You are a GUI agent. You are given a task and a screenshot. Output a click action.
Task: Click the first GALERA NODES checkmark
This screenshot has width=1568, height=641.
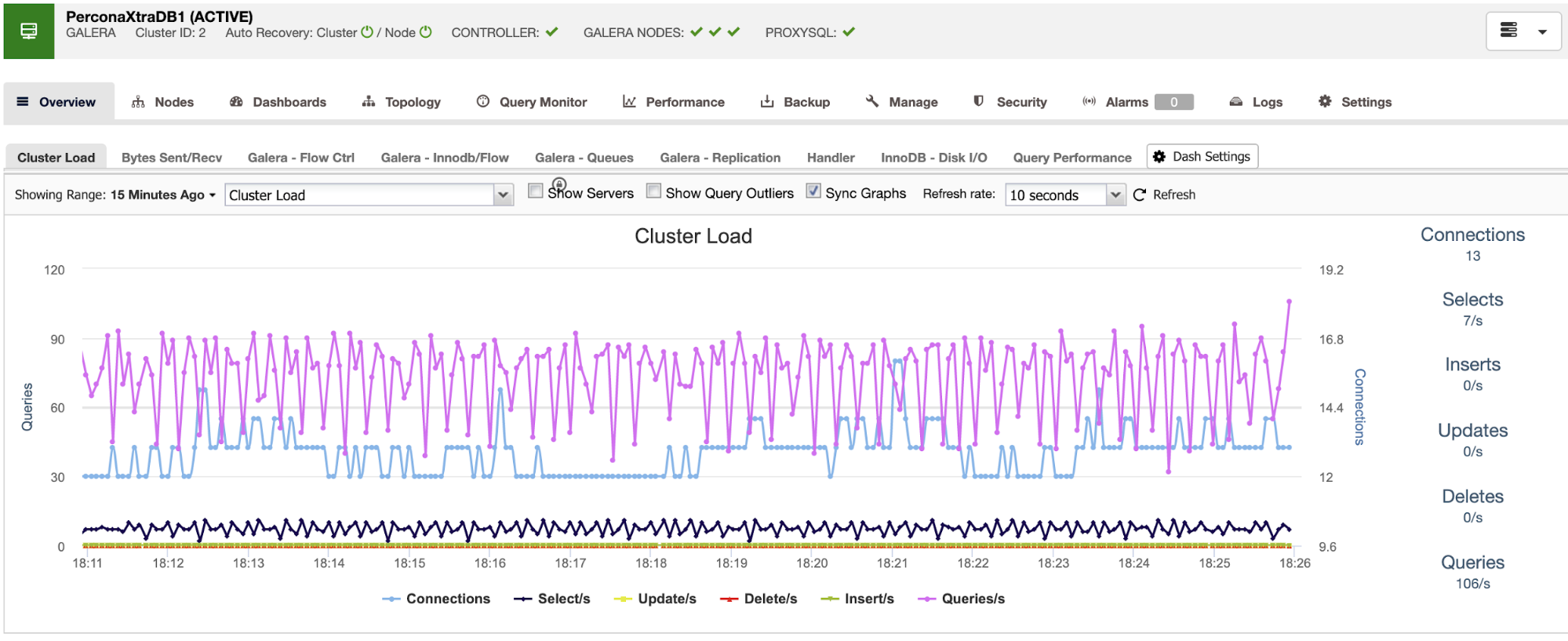[x=697, y=32]
